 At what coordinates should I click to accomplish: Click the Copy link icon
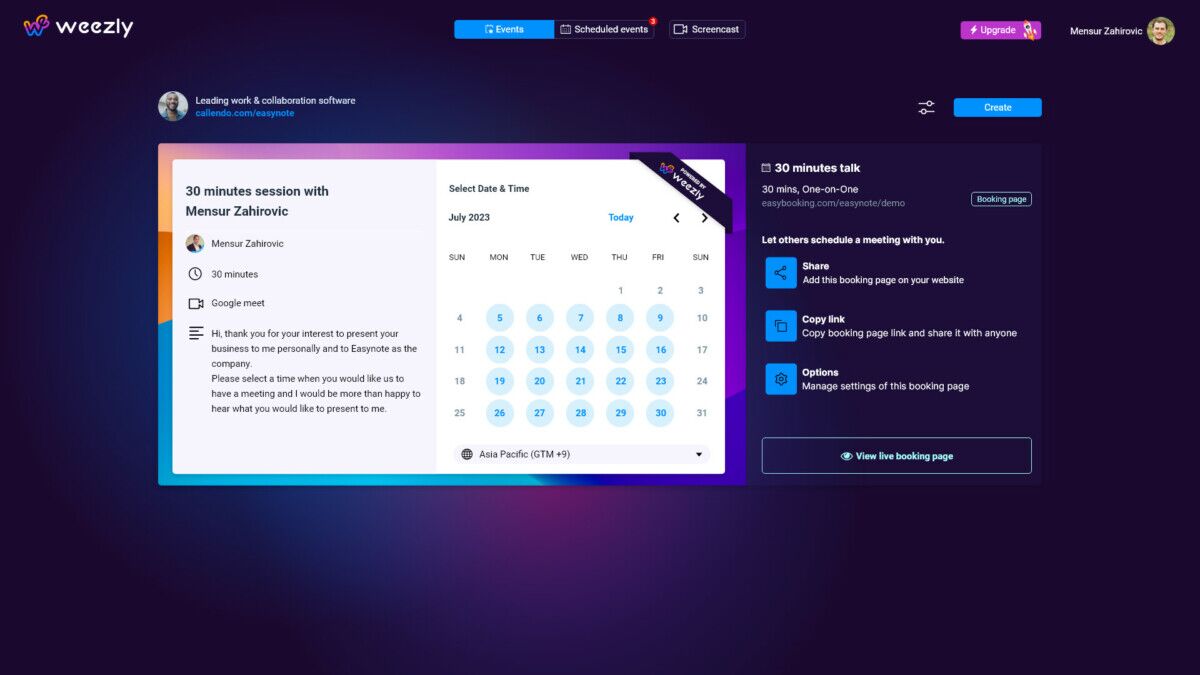[x=781, y=326]
